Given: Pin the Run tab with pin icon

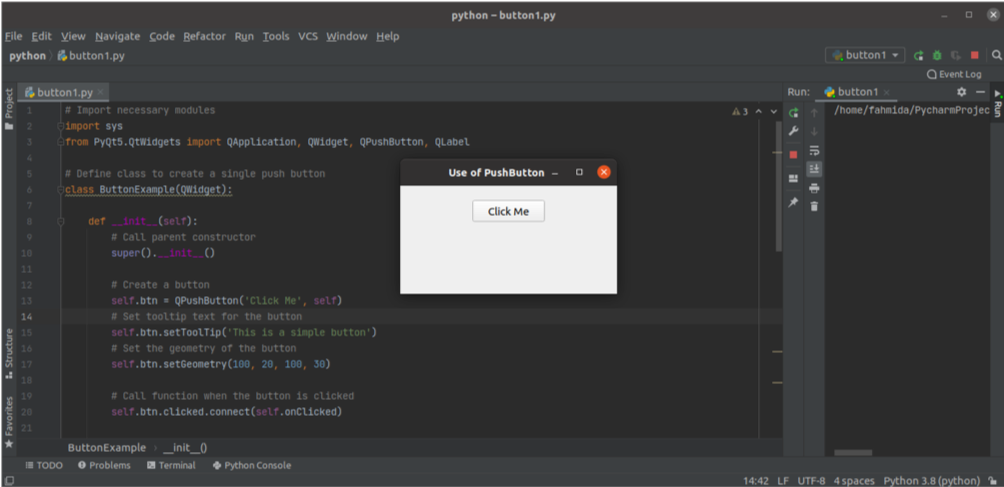Looking at the screenshot, I should (793, 202).
